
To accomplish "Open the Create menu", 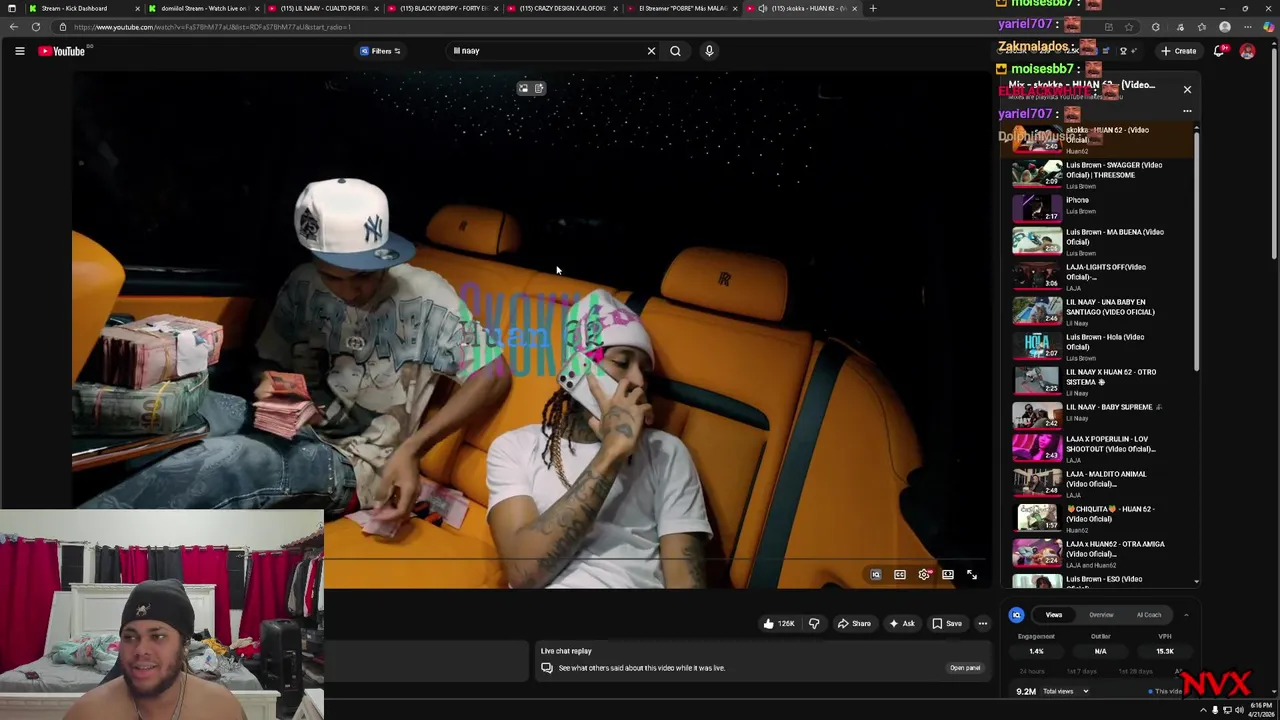I will [1178, 51].
